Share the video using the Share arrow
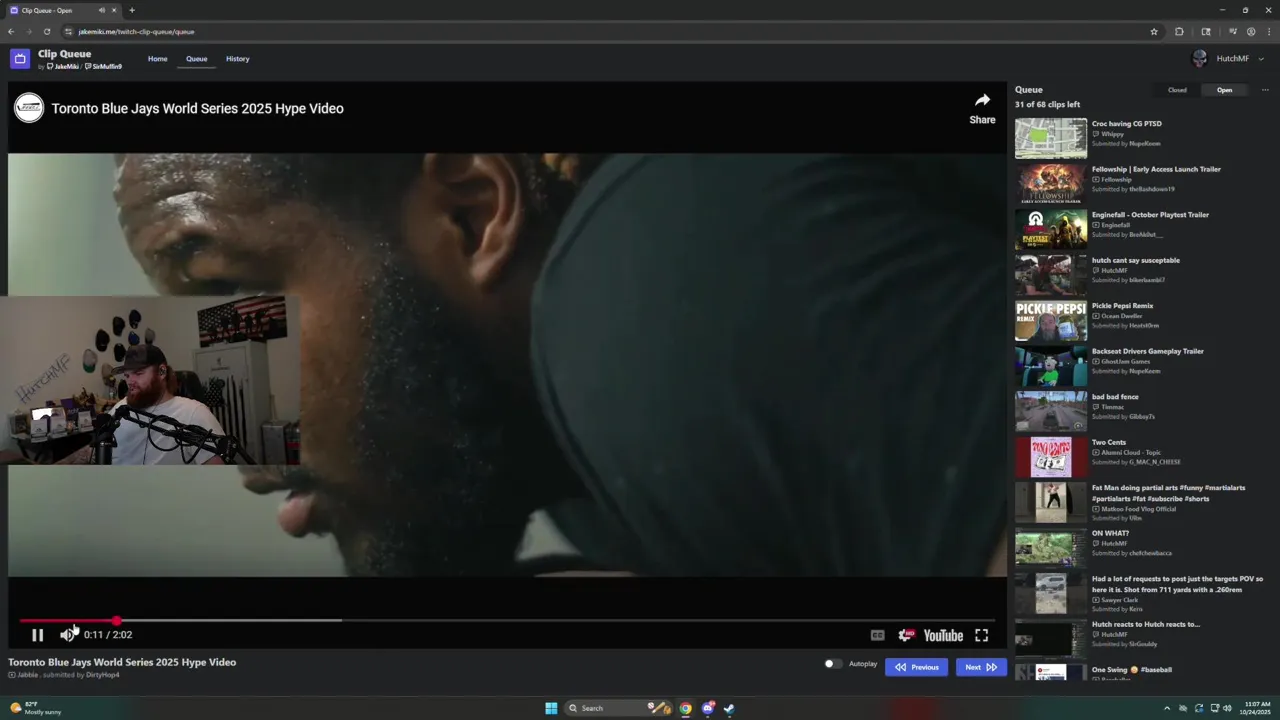 982,108
